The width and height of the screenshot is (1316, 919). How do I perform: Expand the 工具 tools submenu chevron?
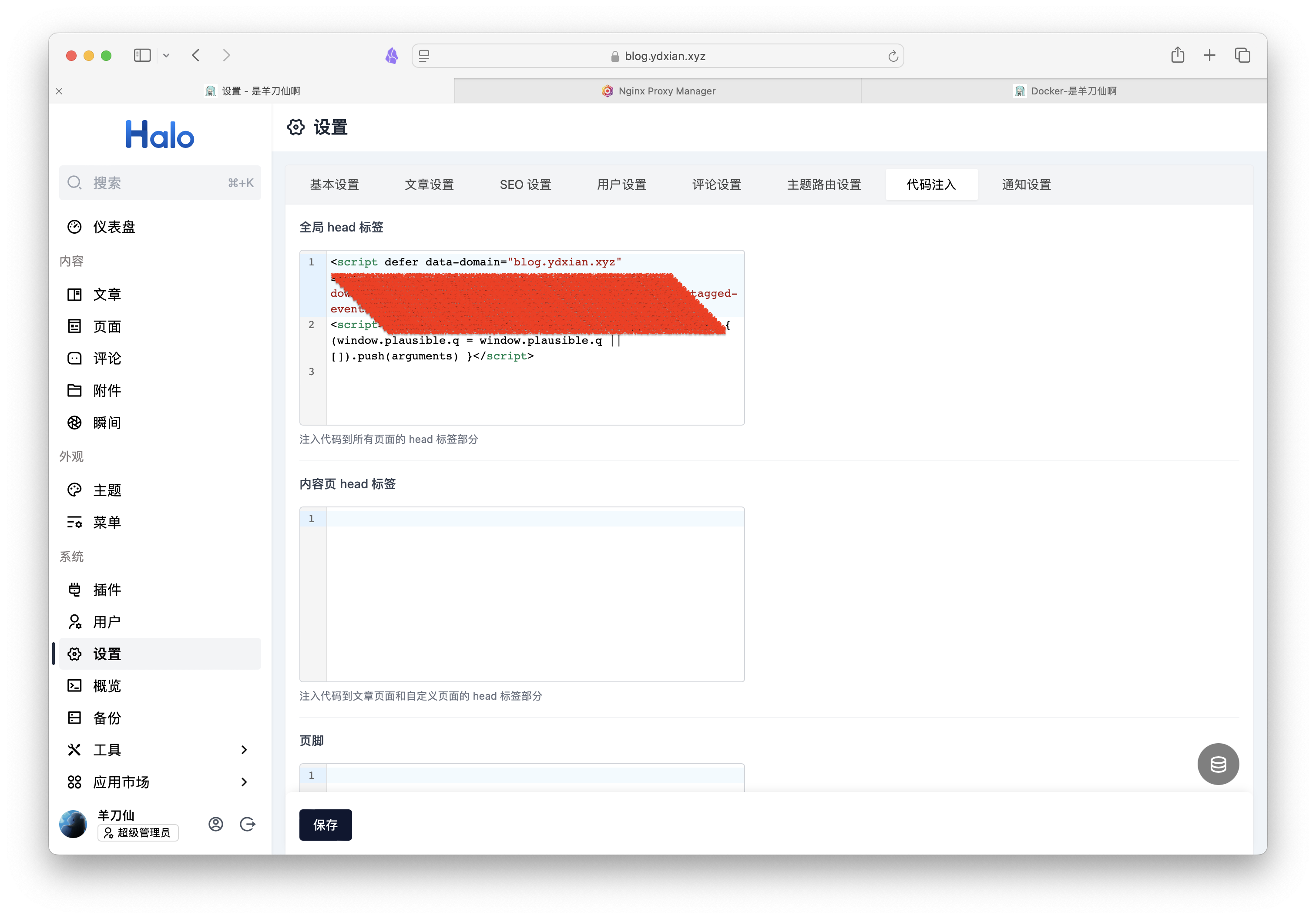244,750
